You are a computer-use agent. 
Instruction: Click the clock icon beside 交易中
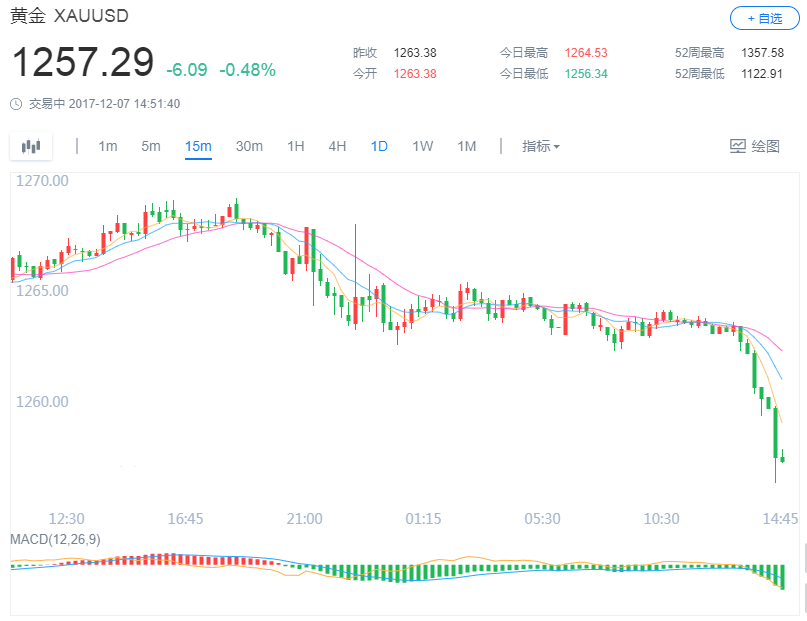point(16,103)
